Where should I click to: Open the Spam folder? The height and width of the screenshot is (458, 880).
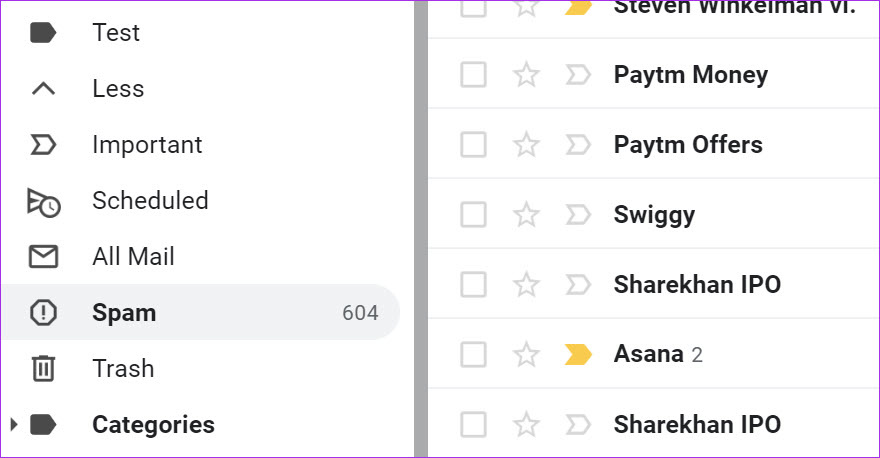click(124, 313)
